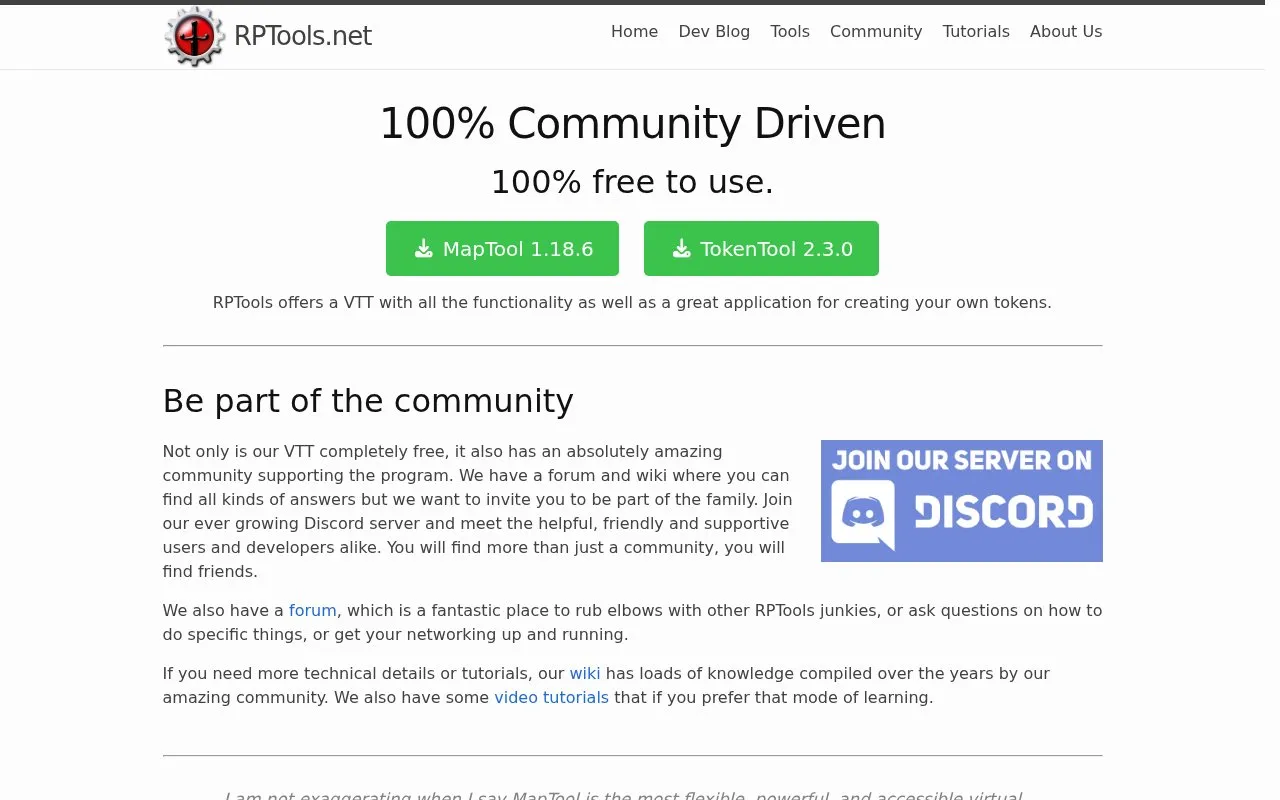
Task: Open the About Us nav item
Action: tap(1066, 31)
